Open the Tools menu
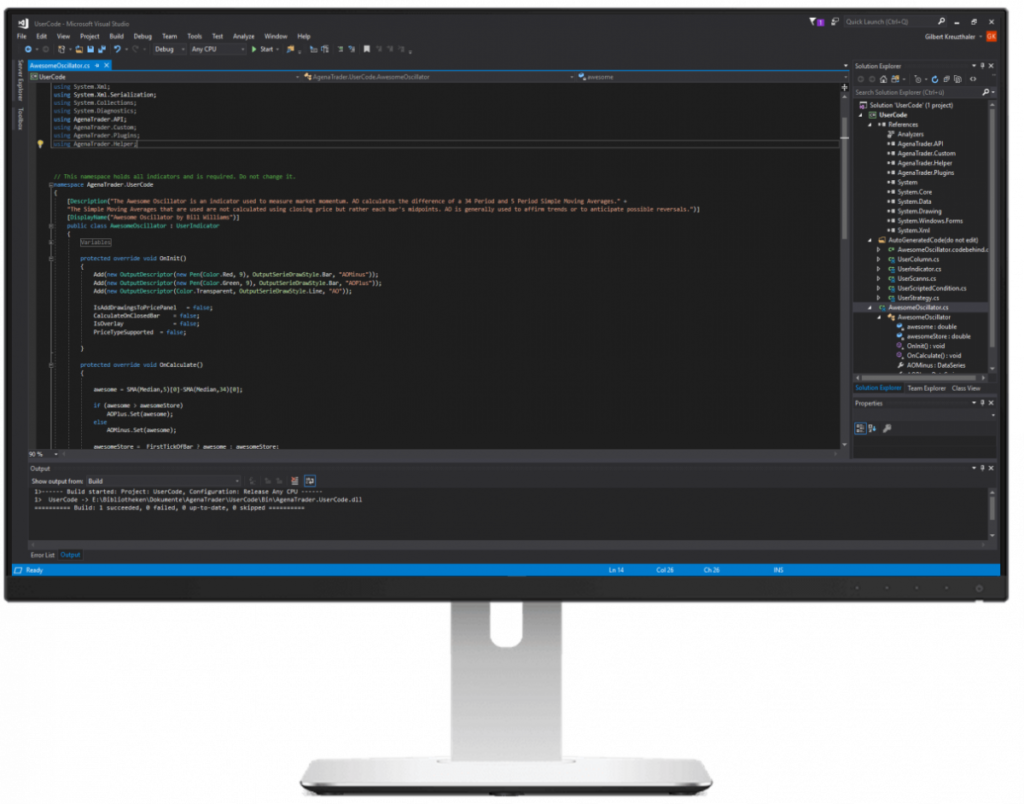 [195, 37]
